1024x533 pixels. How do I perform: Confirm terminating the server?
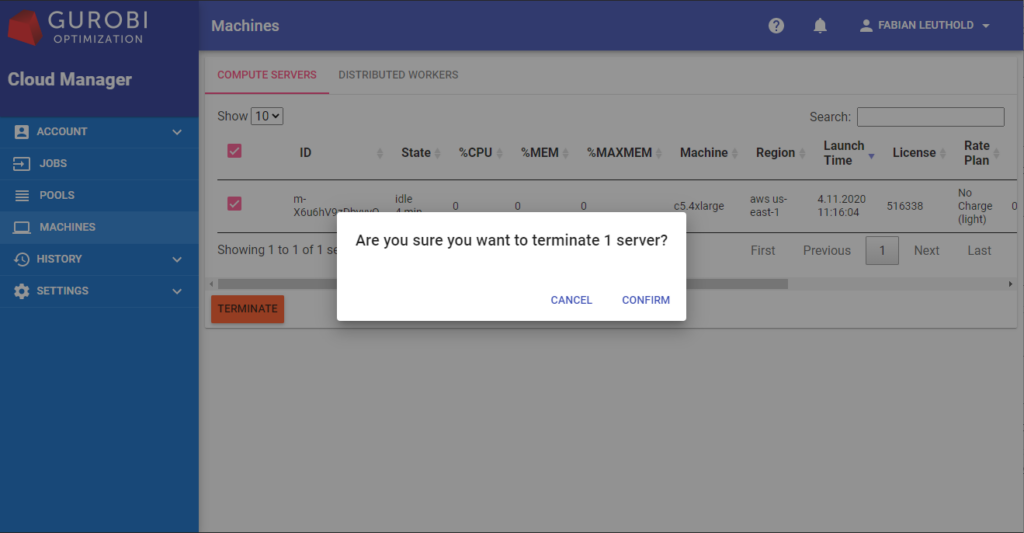[645, 300]
